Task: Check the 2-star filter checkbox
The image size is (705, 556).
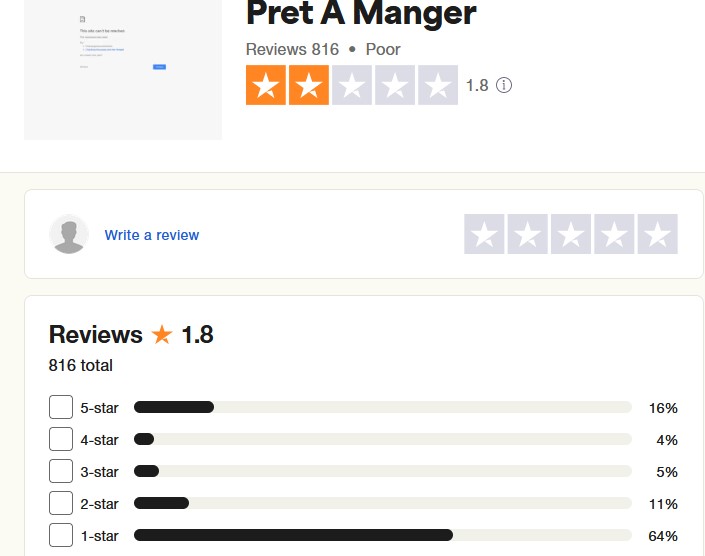Action: [x=61, y=503]
